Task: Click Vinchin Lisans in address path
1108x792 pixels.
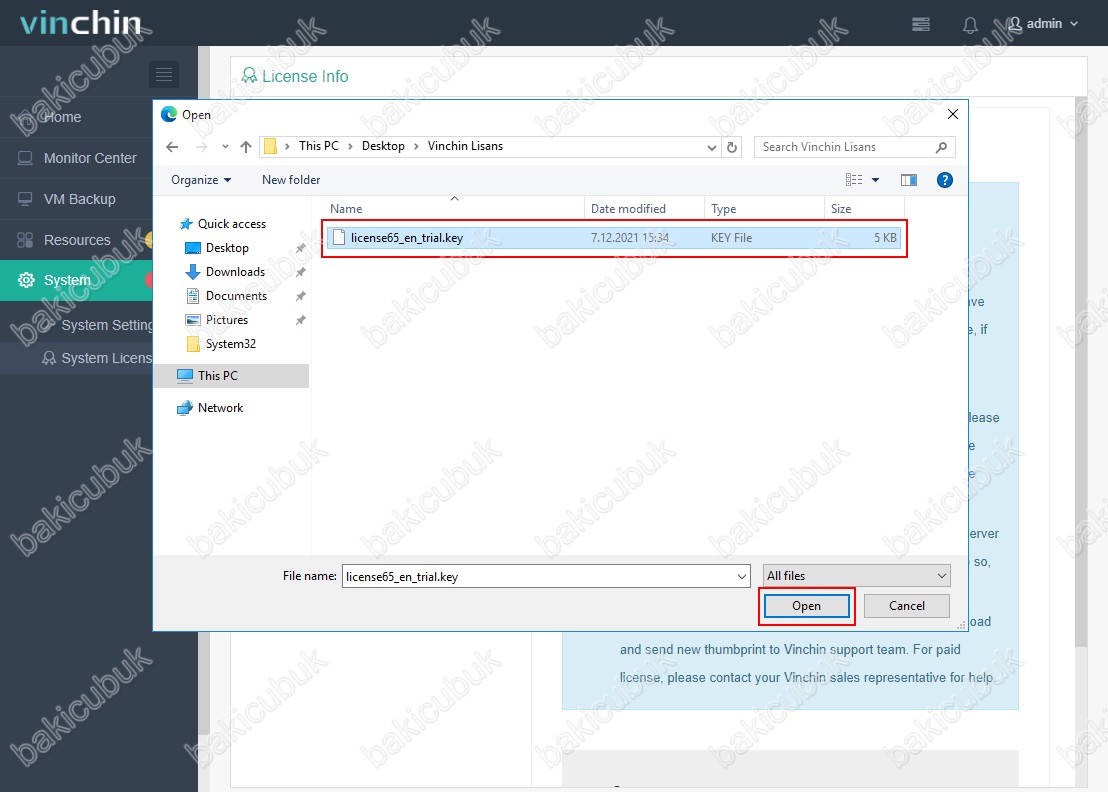Action: click(x=465, y=146)
